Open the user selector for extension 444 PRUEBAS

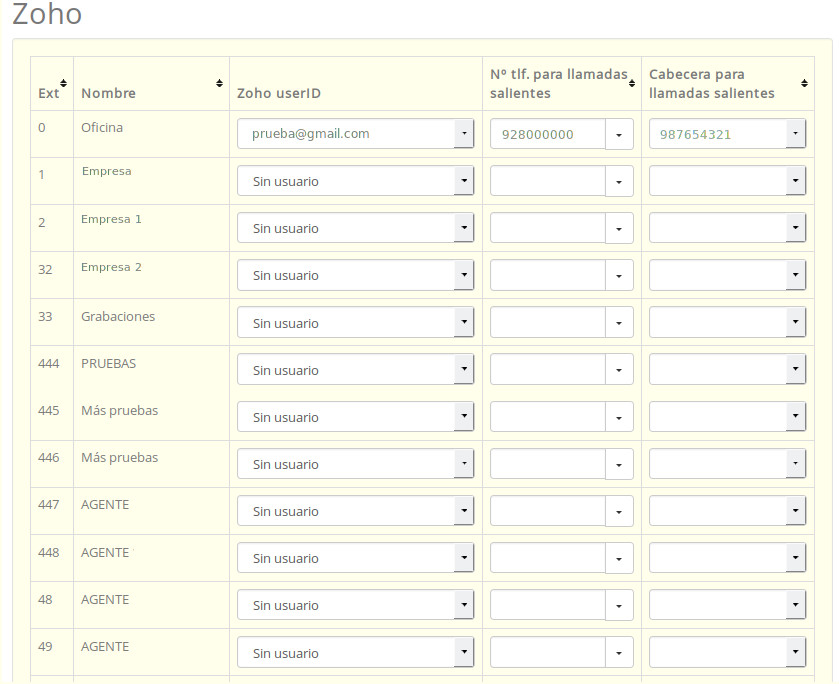coord(463,369)
